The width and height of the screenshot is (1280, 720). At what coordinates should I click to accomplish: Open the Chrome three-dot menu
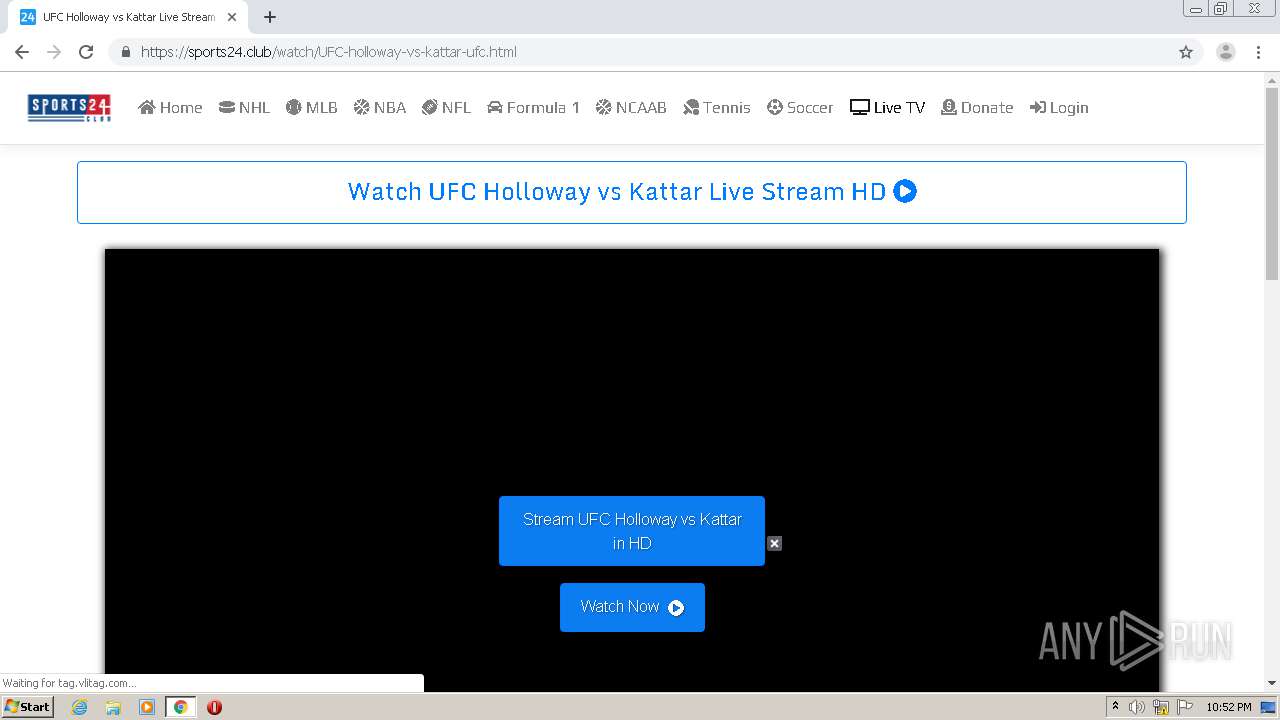point(1258,52)
